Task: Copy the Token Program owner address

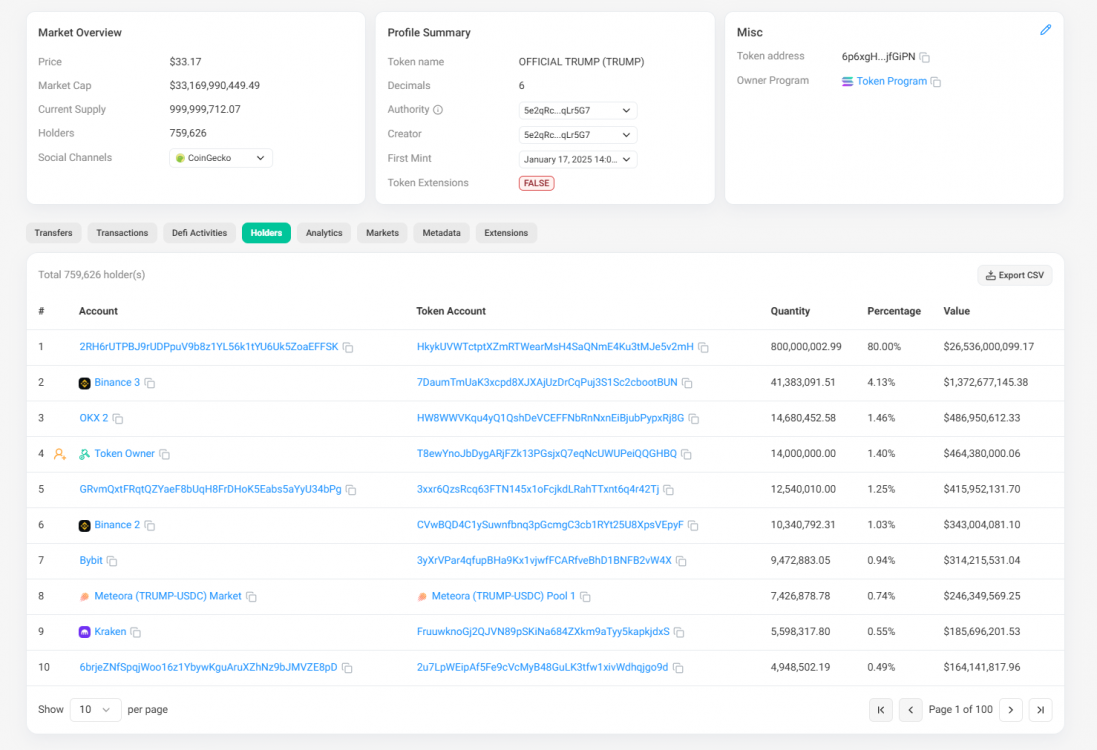Action: (936, 82)
